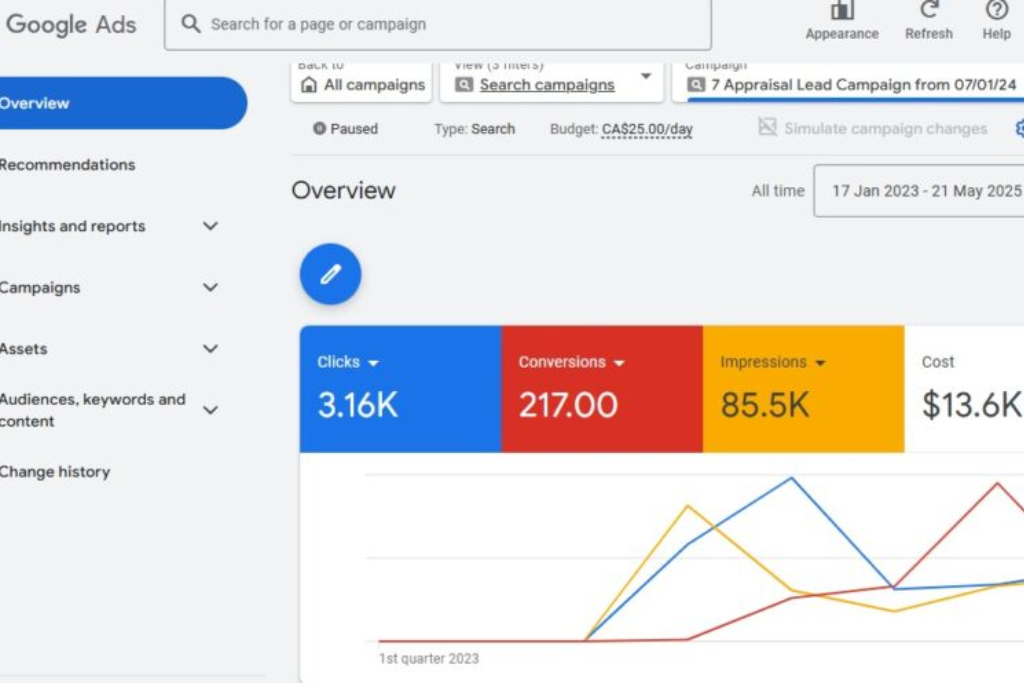Click the Appearance icon in header
This screenshot has width=1024, height=683.
842,11
